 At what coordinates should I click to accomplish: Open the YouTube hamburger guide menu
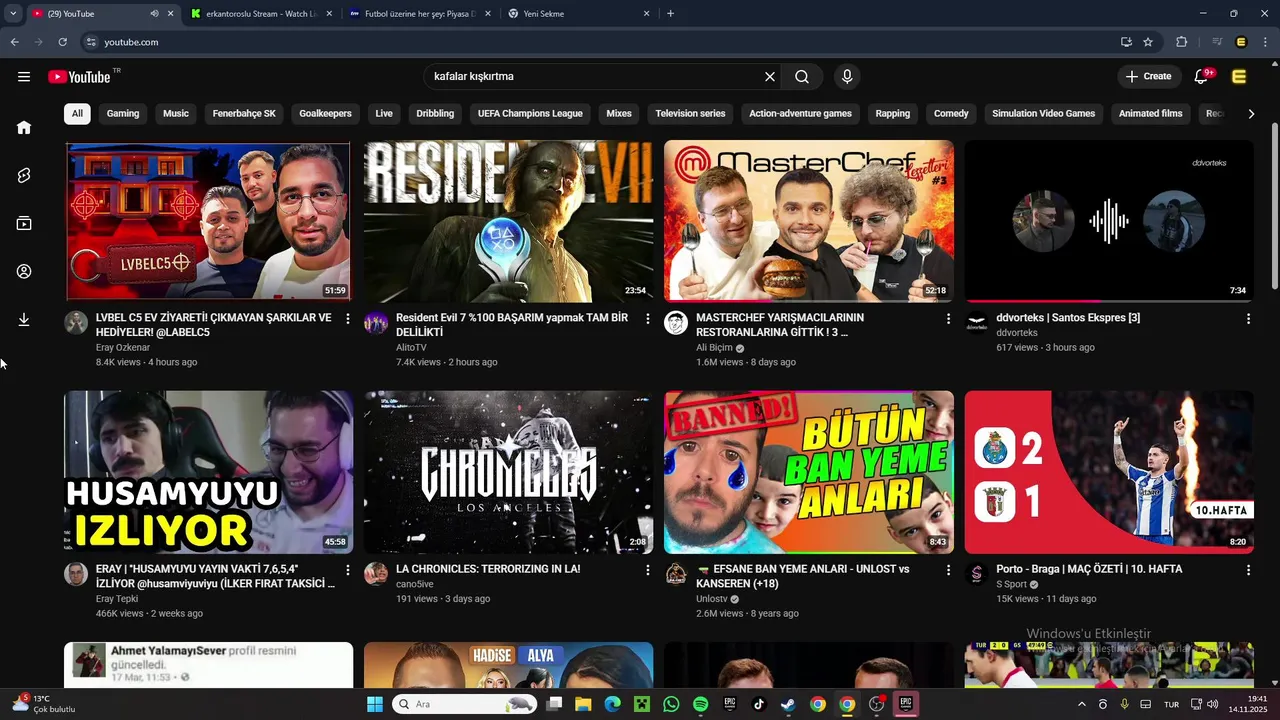tap(24, 77)
